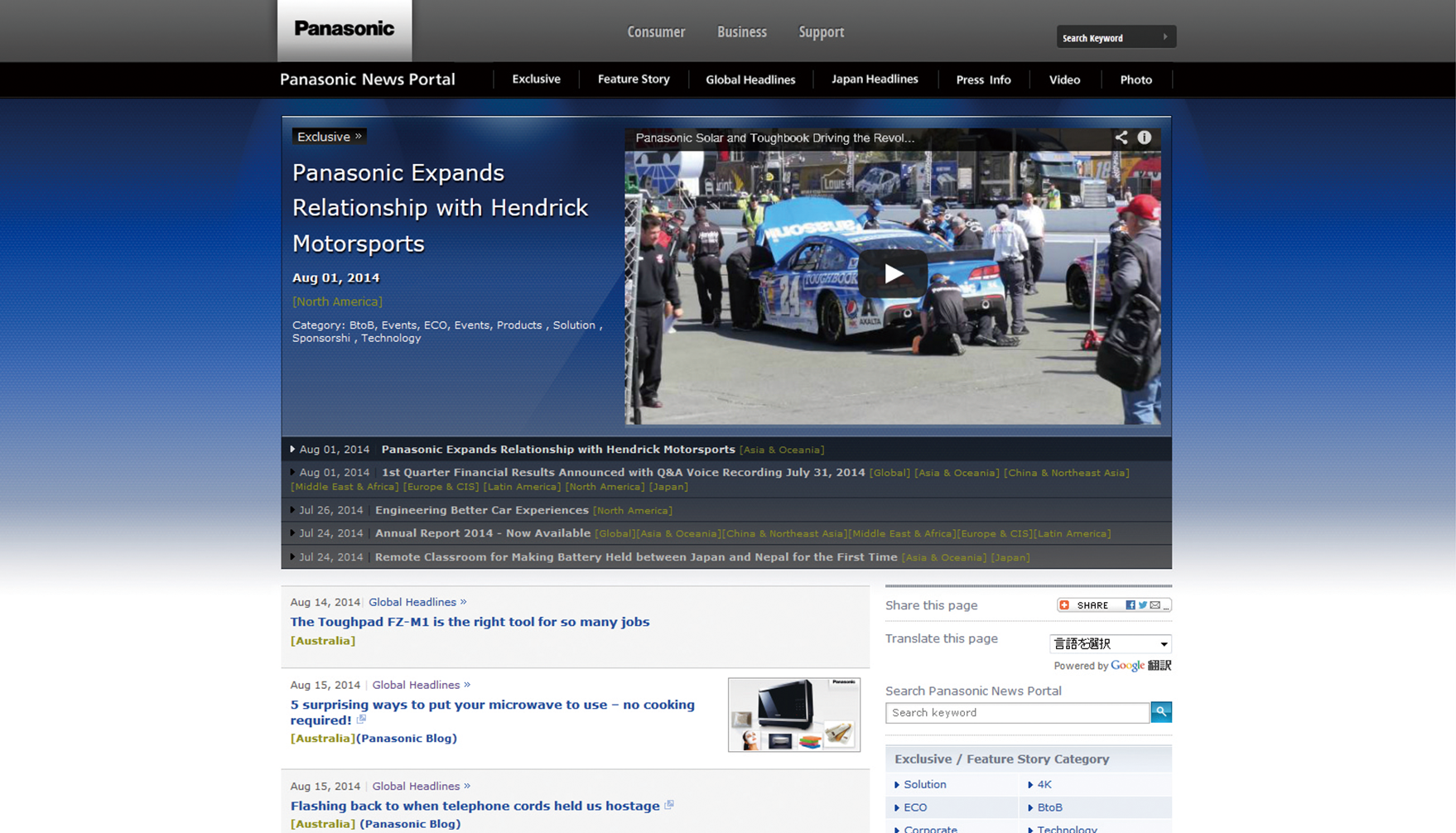Click the video info icon

[1144, 138]
